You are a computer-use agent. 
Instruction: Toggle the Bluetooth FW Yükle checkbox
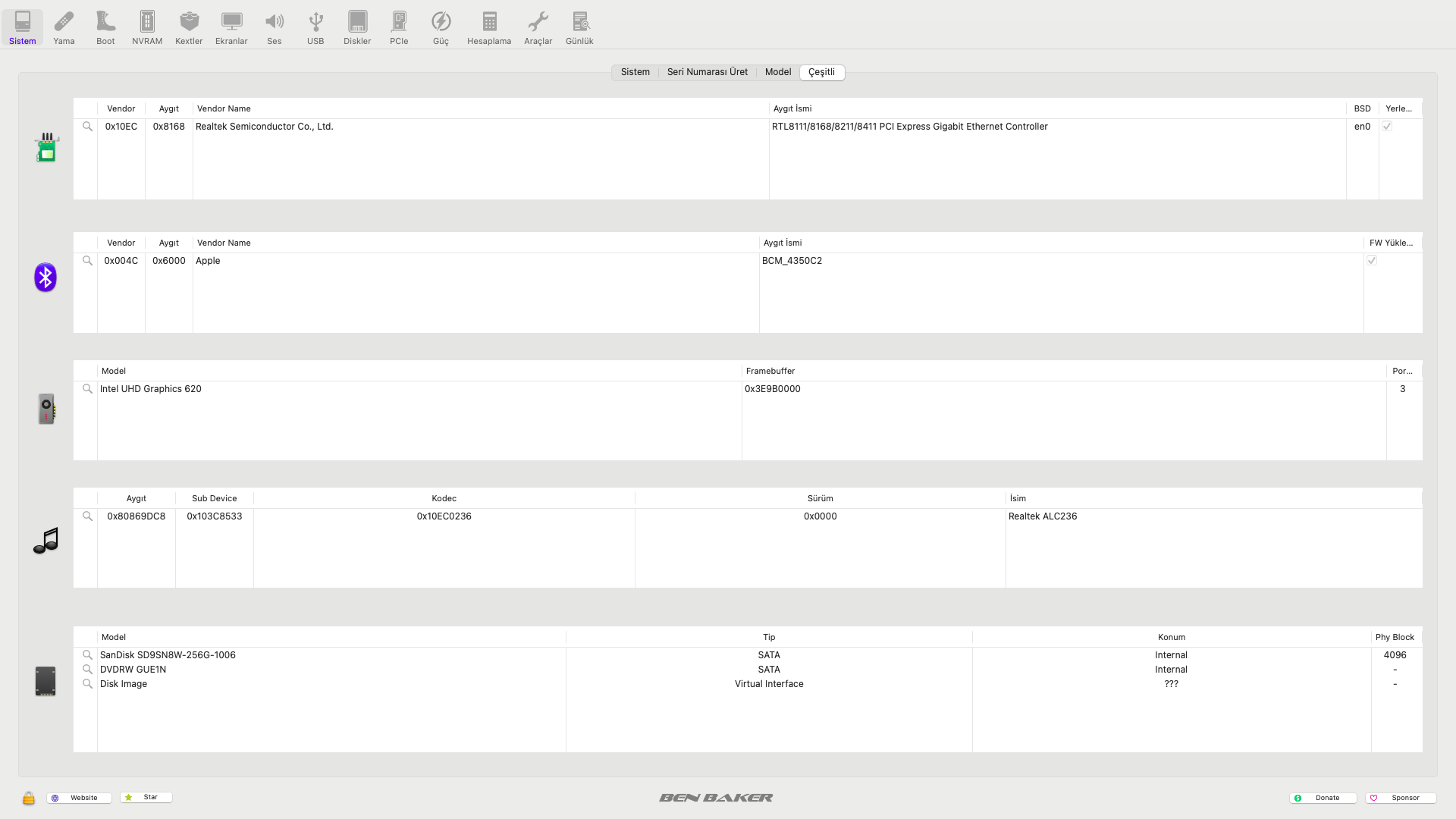(1372, 261)
